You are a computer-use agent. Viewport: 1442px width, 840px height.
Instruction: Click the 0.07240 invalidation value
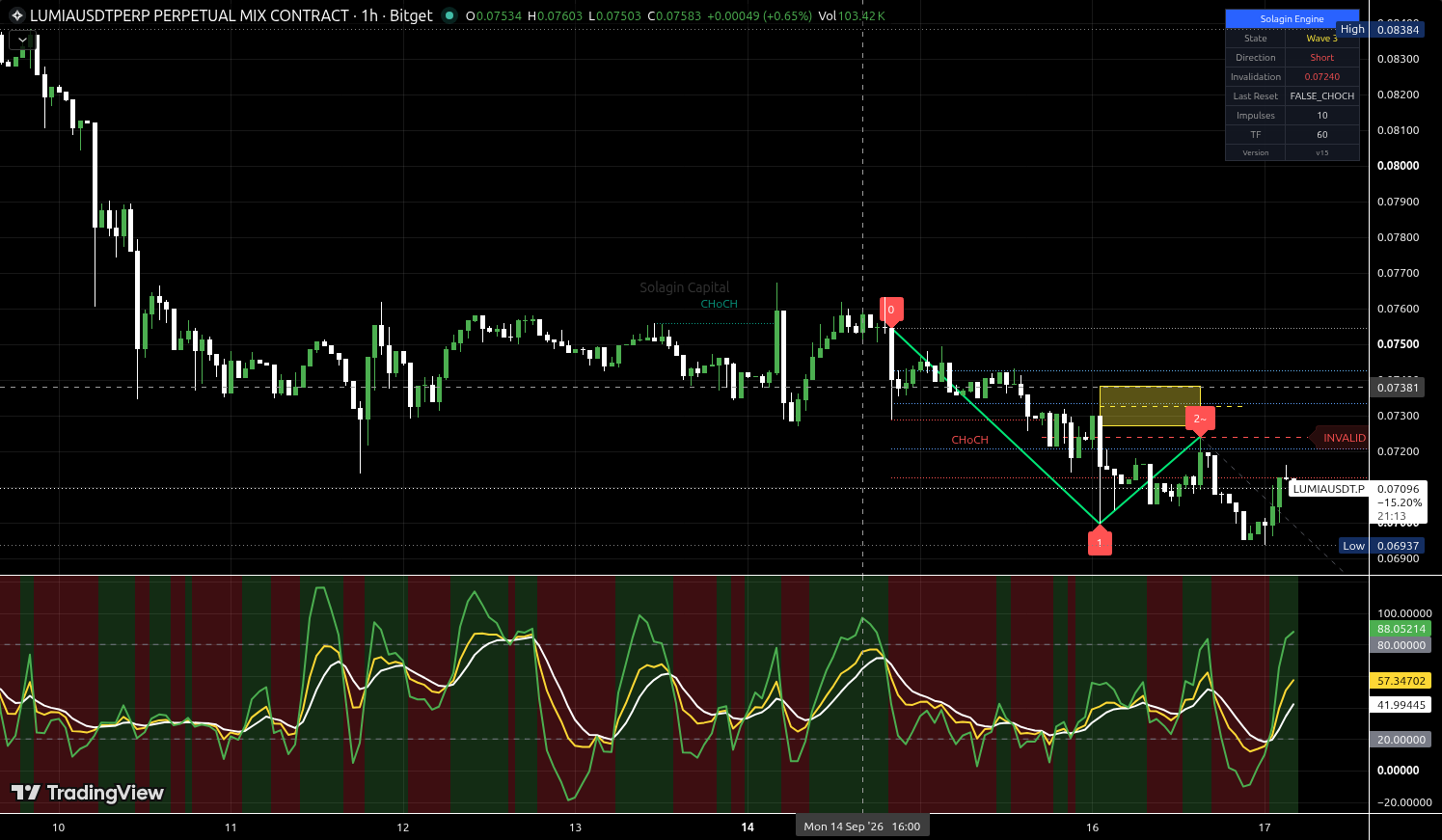pyautogui.click(x=1321, y=77)
